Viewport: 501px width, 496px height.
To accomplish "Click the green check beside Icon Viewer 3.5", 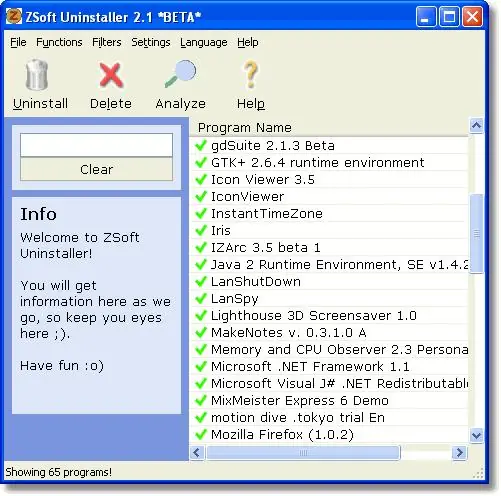I will (201, 180).
